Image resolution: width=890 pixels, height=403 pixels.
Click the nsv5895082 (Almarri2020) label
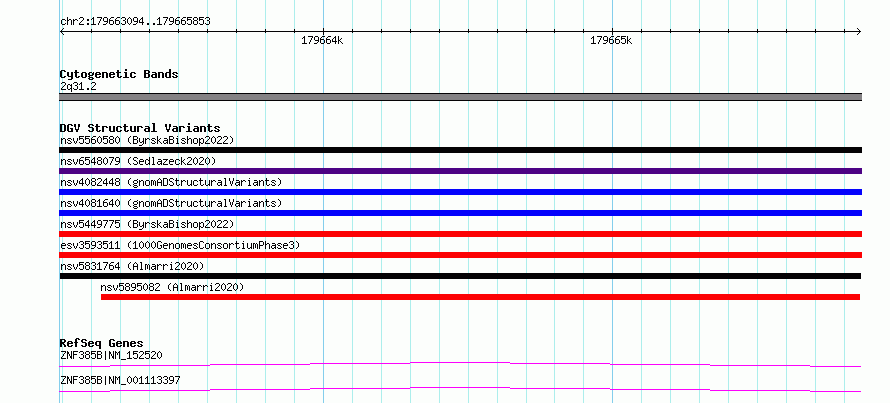[172, 287]
